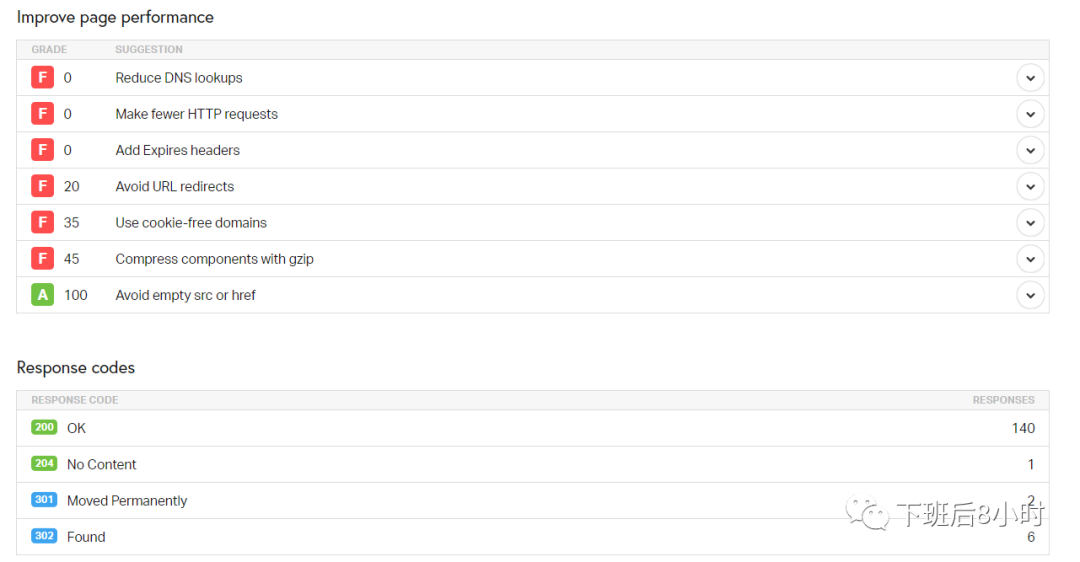Viewport: 1080px width, 562px height.
Task: Expand the Avoid URL redirects chevron
Action: (x=1030, y=187)
